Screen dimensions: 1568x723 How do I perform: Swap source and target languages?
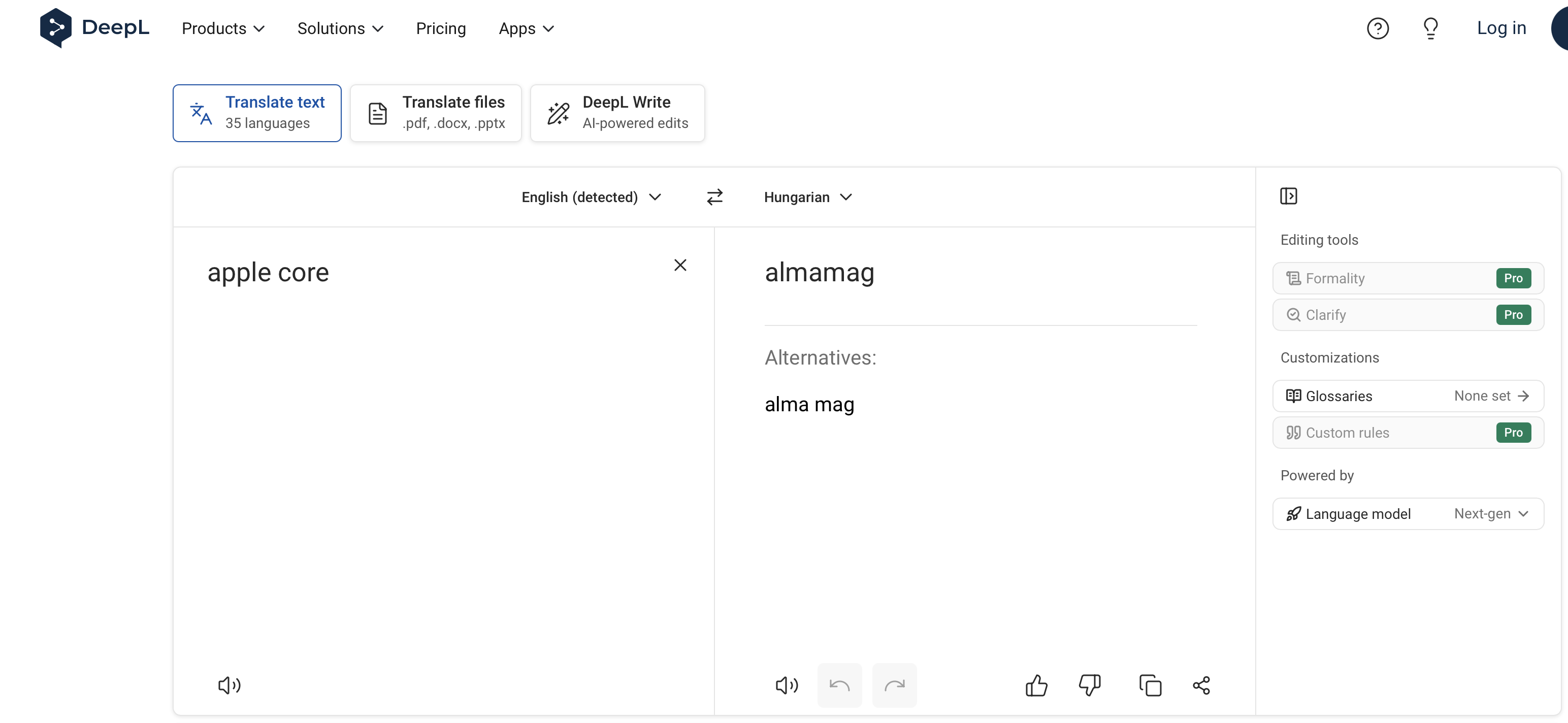[x=714, y=197]
